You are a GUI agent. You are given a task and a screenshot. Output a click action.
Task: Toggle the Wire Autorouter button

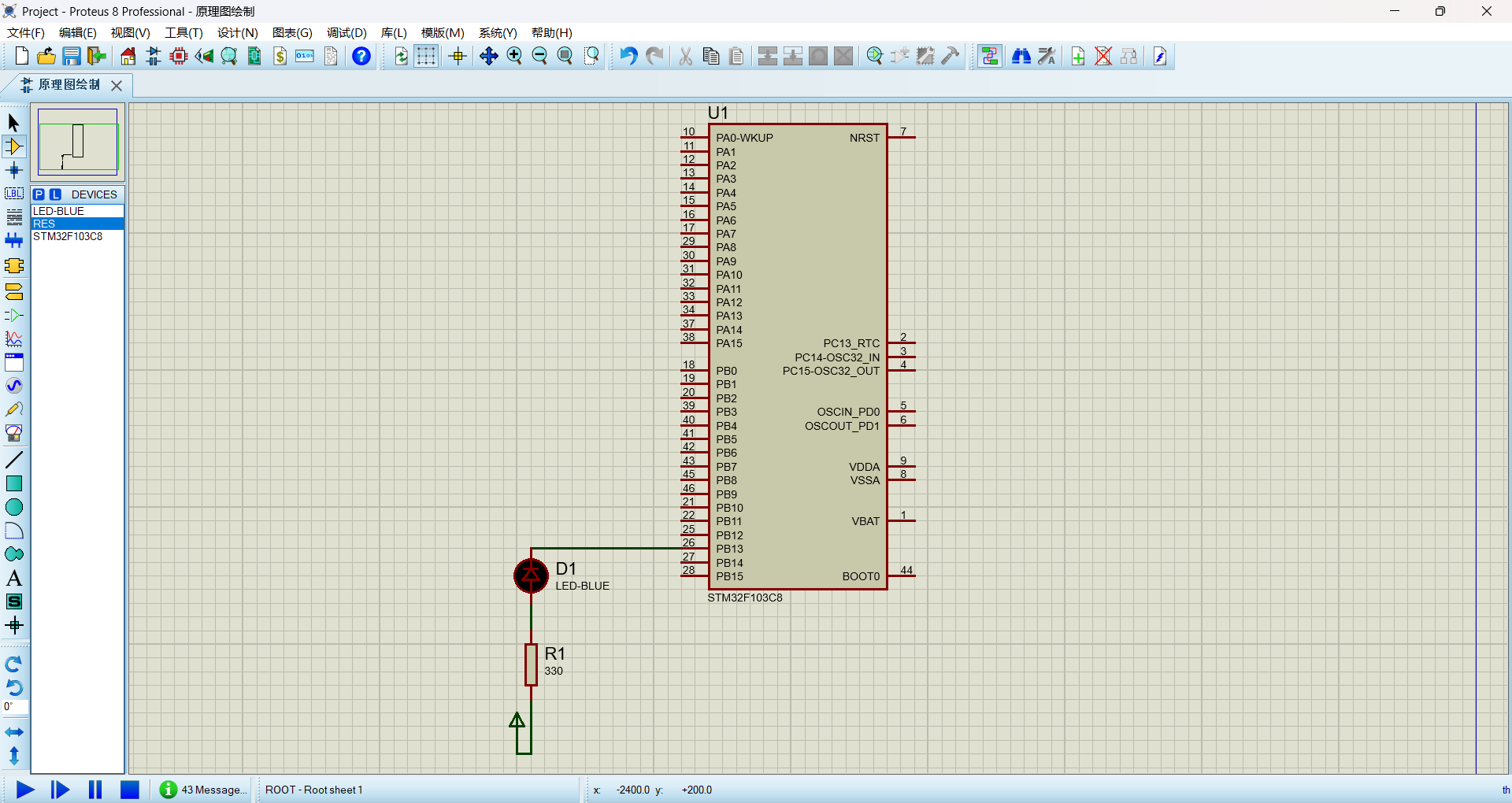[x=990, y=56]
